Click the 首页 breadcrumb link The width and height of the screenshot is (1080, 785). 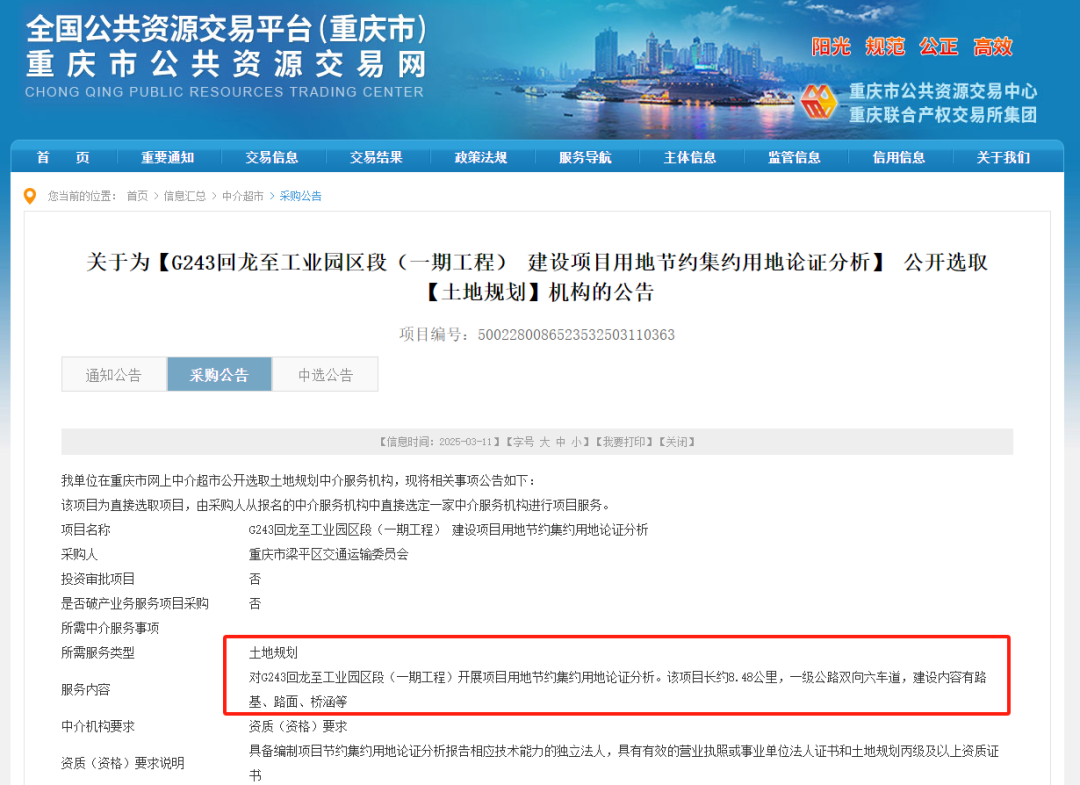tap(137, 196)
